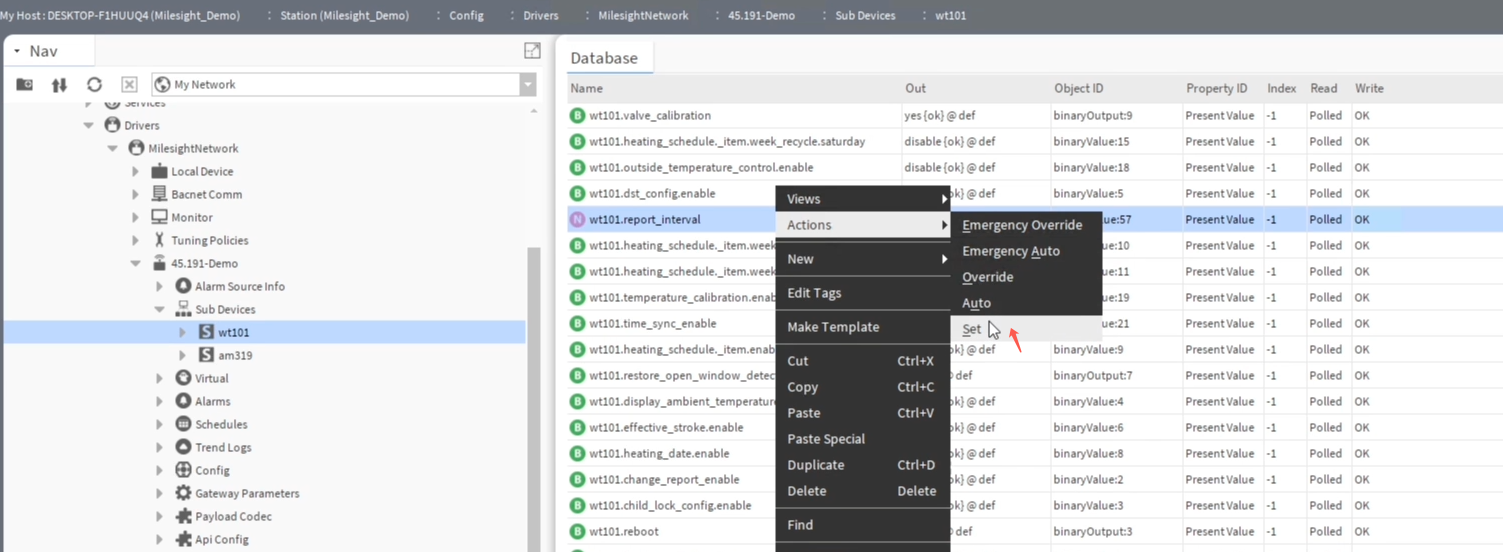Sort by the Write column header
1503x552 pixels.
(1369, 88)
